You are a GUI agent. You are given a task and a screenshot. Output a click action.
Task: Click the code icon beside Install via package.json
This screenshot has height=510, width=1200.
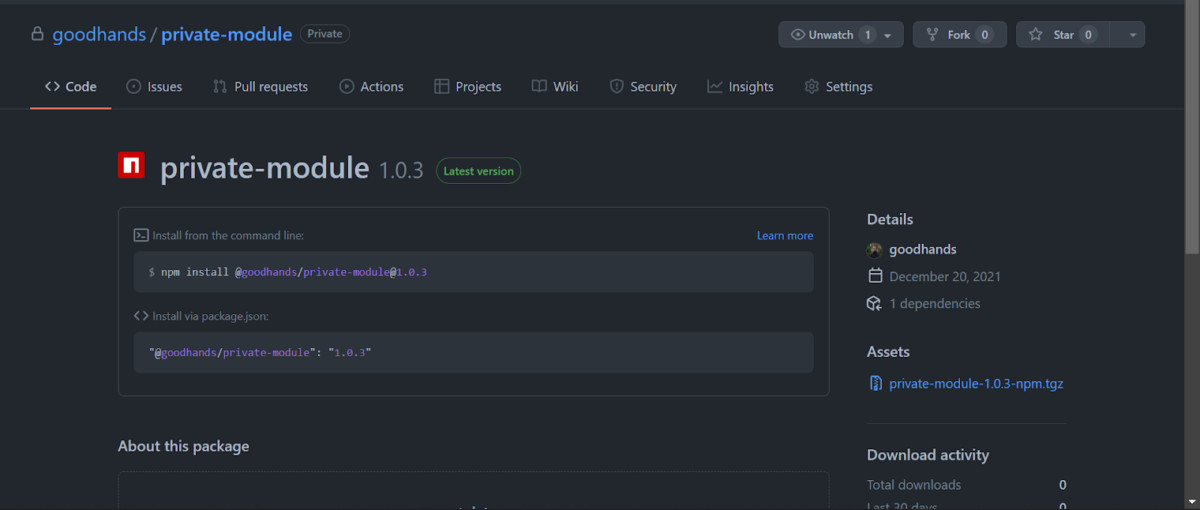click(x=141, y=316)
